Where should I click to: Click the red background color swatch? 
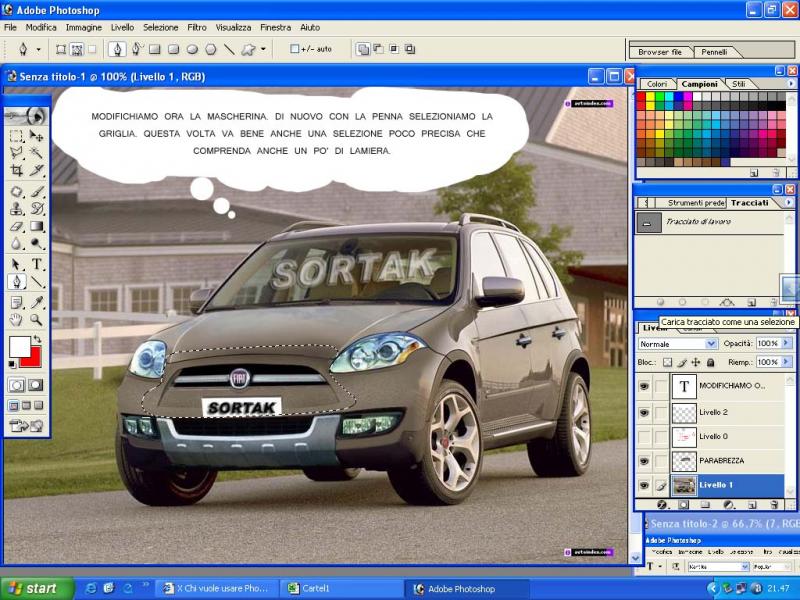(x=34, y=358)
